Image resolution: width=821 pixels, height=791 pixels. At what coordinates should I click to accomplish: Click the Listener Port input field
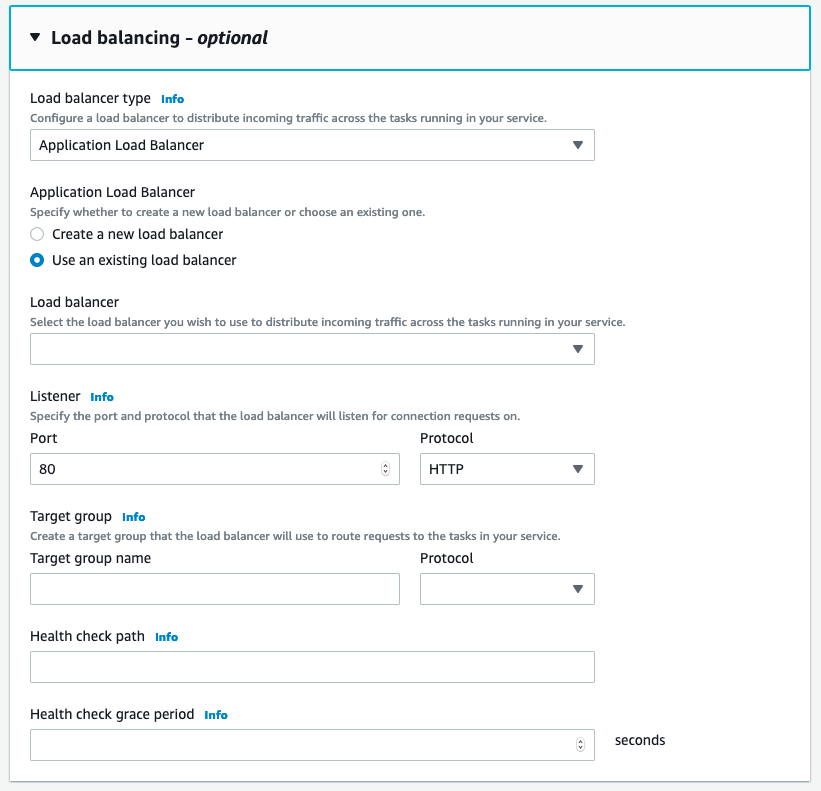[x=205, y=469]
